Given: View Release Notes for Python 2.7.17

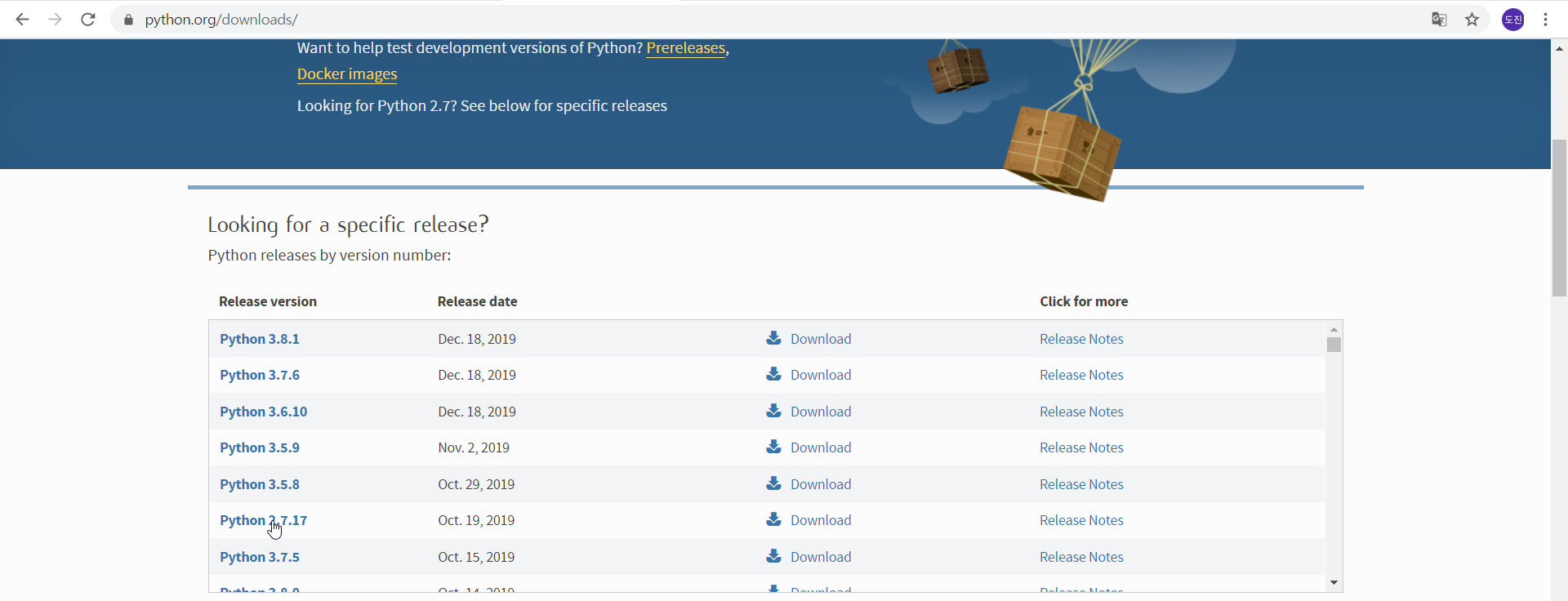Looking at the screenshot, I should (1081, 520).
